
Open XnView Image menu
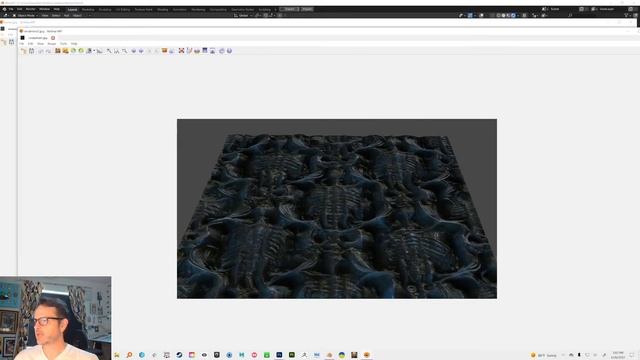pyautogui.click(x=52, y=44)
